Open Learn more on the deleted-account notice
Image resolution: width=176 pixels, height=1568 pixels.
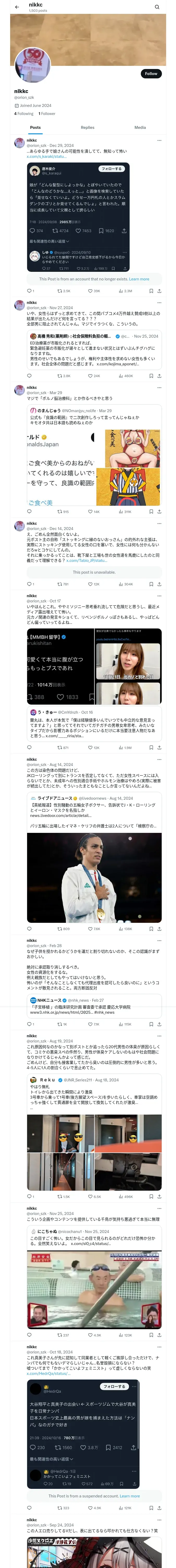(139, 279)
